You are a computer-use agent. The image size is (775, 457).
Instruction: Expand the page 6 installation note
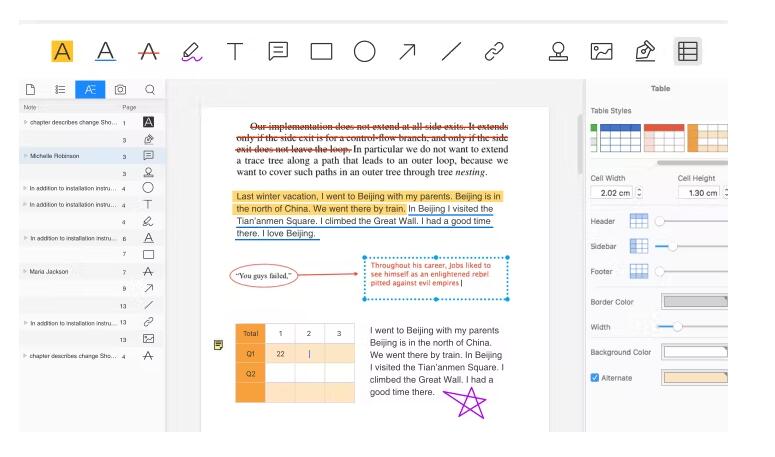[x=25, y=238]
